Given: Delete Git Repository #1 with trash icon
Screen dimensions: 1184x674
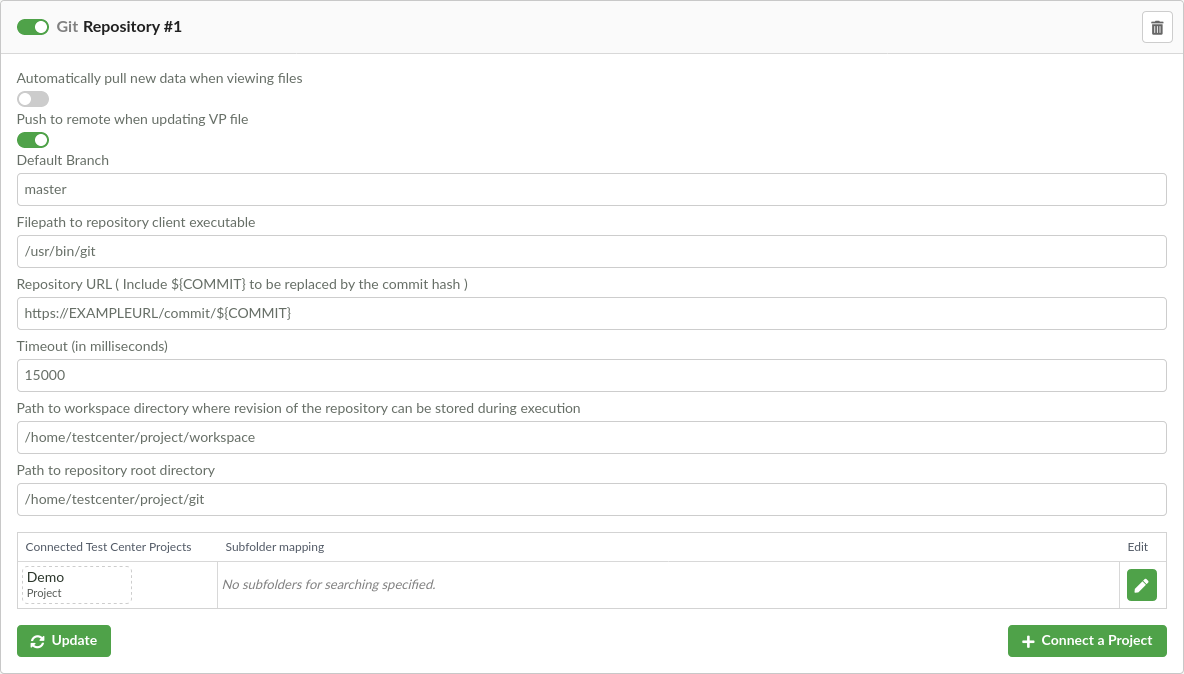Looking at the screenshot, I should pyautogui.click(x=1157, y=27).
